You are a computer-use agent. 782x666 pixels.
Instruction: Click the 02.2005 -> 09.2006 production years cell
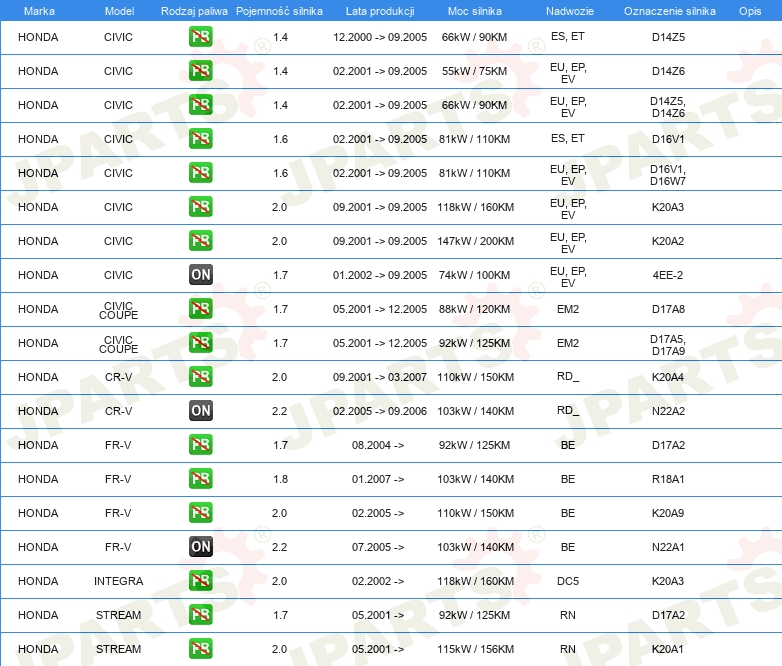pos(380,411)
